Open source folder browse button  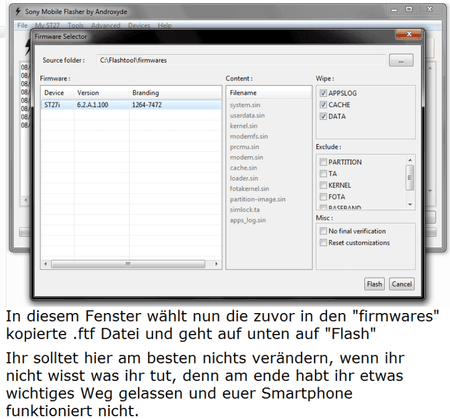point(401,60)
